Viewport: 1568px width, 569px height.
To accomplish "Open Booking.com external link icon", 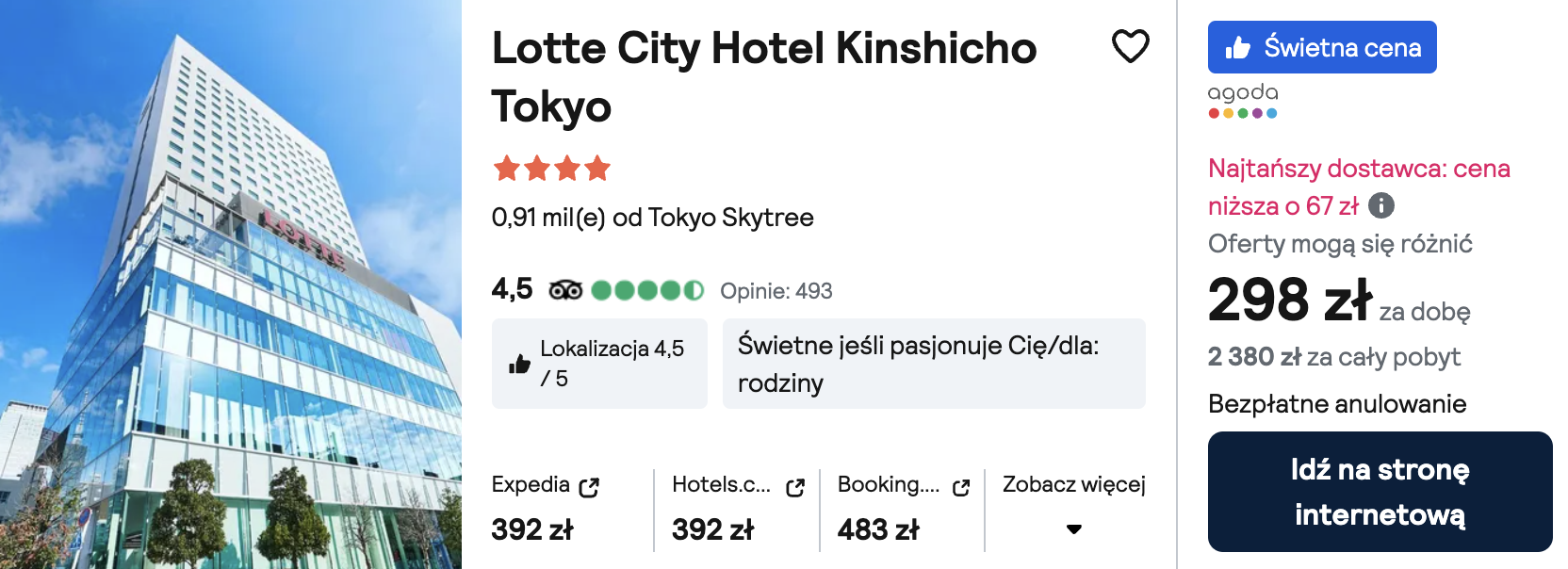I will 961,487.
